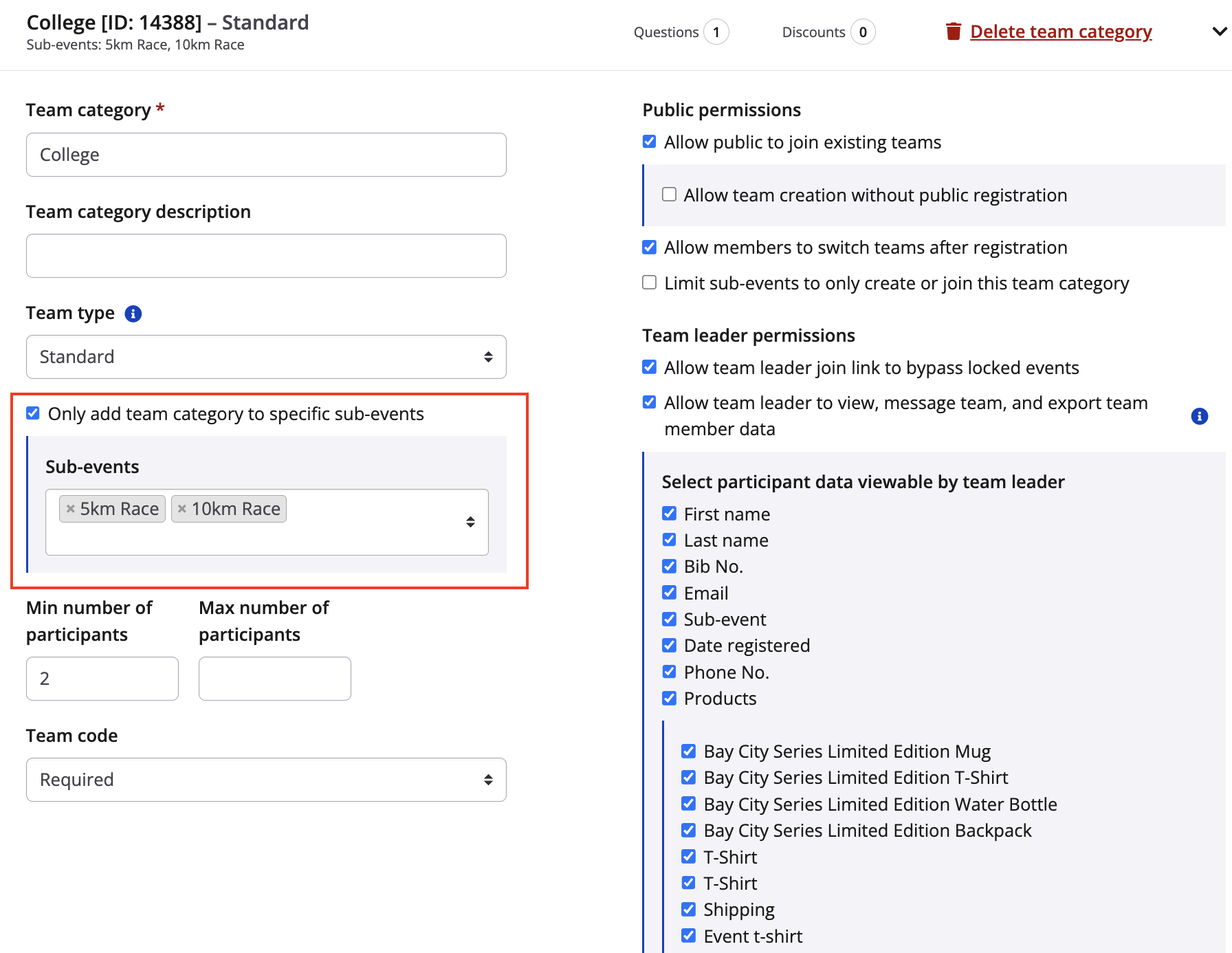Click the Team type info icon
Image resolution: width=1232 pixels, height=953 pixels.
click(133, 314)
